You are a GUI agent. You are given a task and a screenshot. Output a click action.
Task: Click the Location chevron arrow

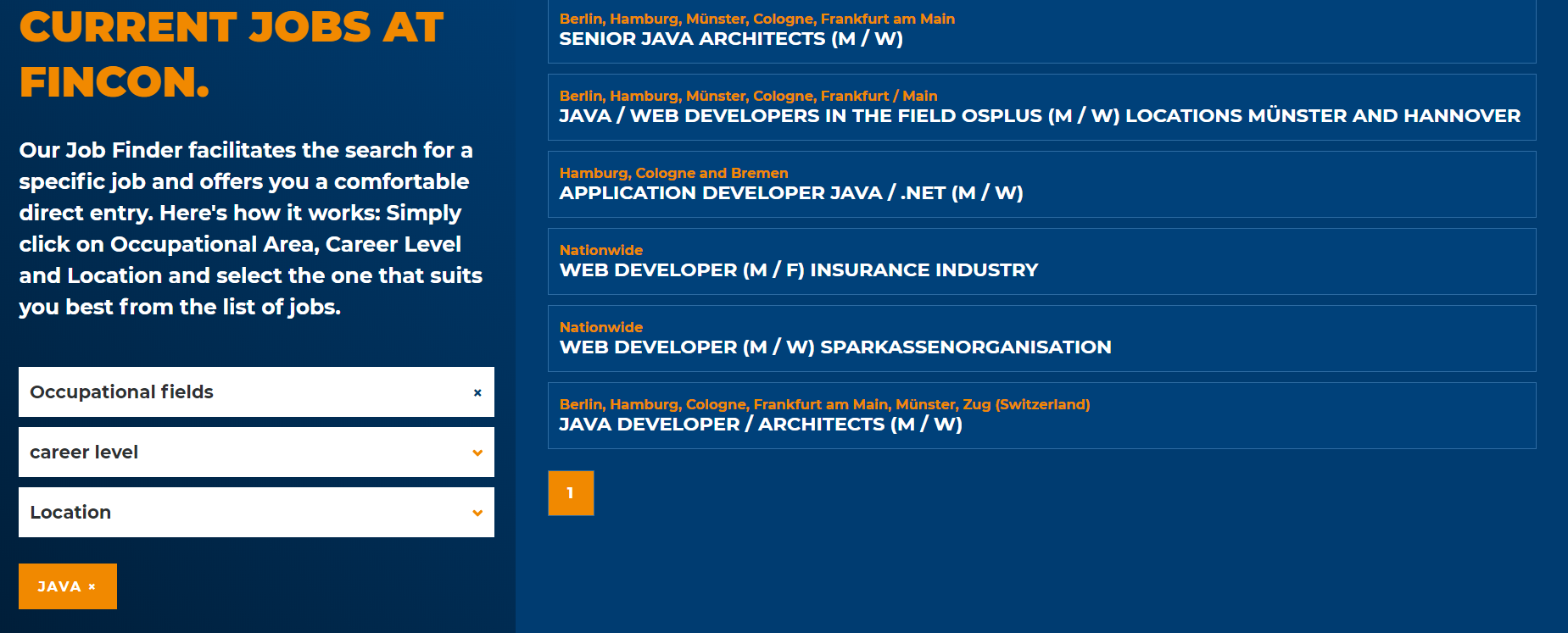477,513
